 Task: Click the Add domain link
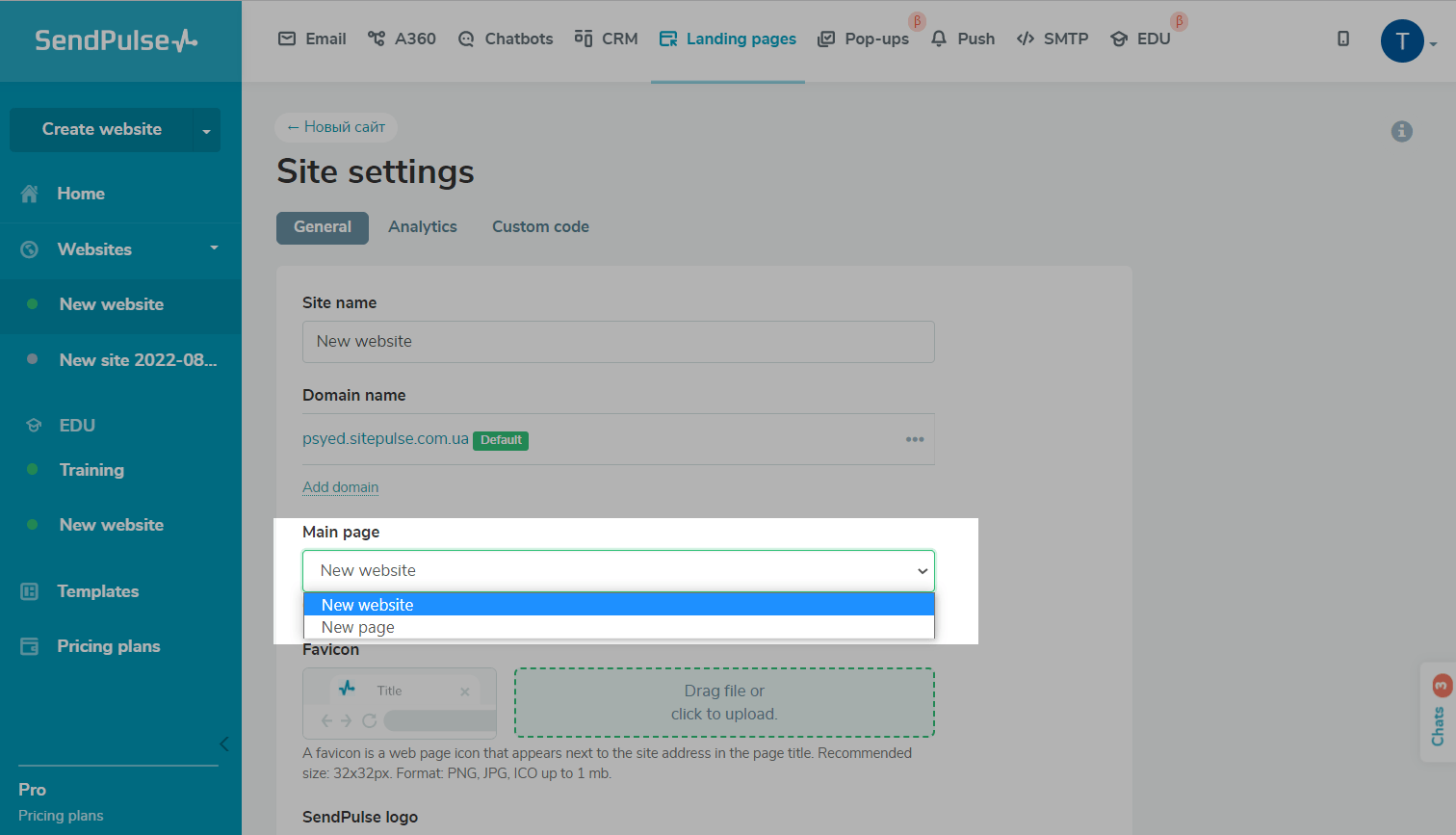[341, 487]
